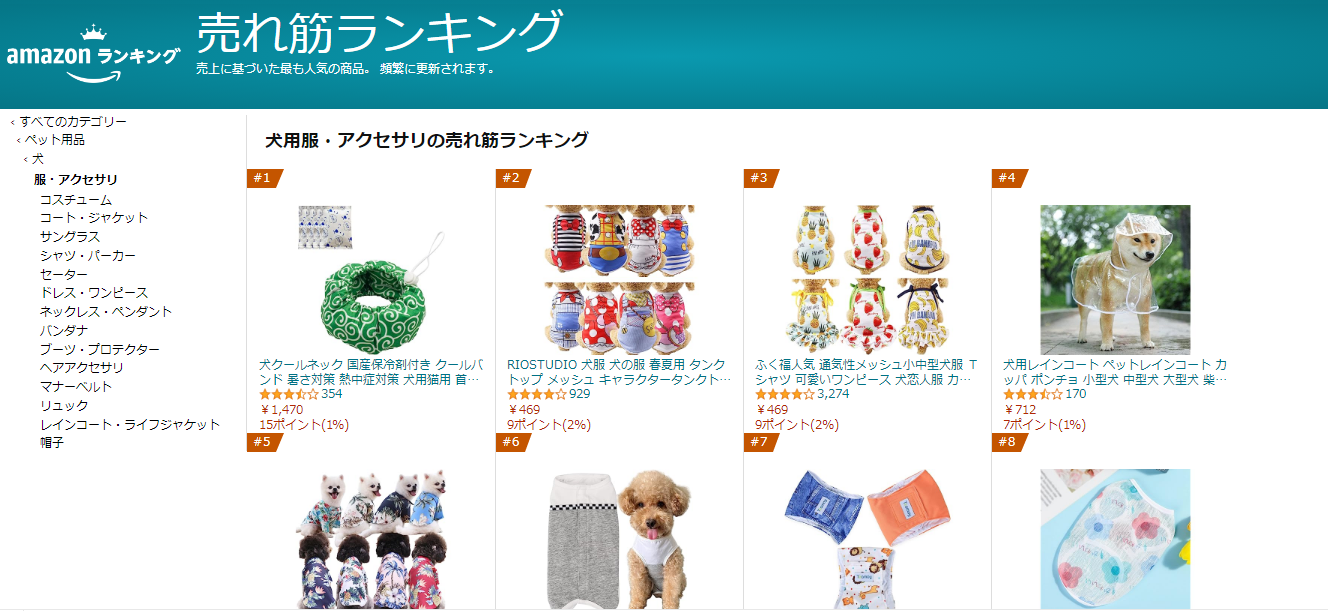Click the 3,274 review count link
This screenshot has width=1328, height=611.
834,394
